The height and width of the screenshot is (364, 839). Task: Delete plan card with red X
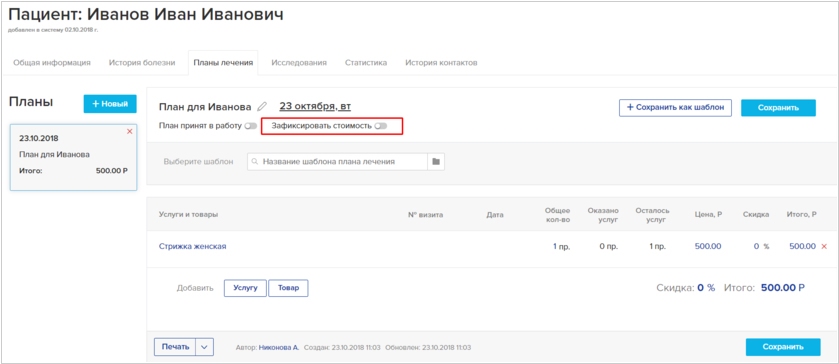point(129,131)
